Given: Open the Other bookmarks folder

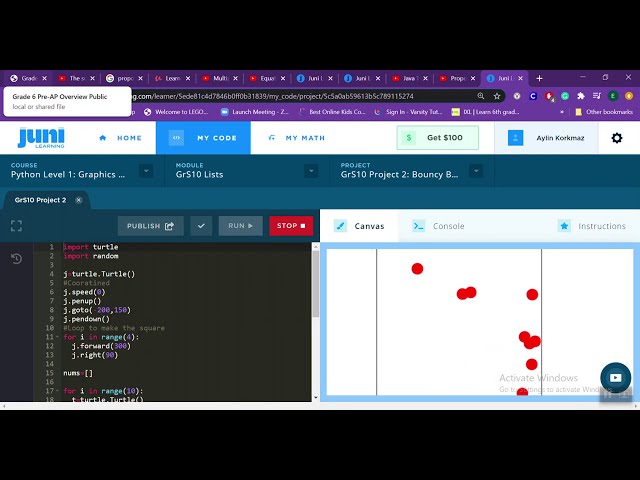Looking at the screenshot, I should point(604,112).
